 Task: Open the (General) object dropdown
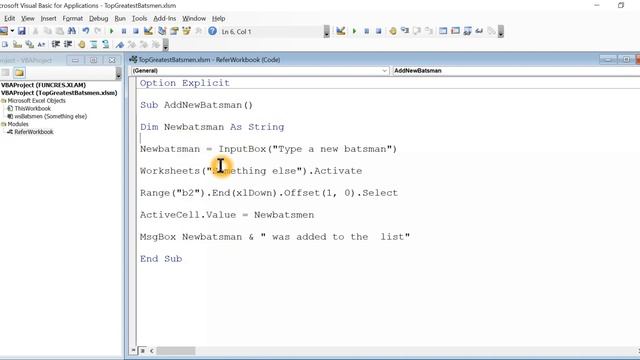click(x=260, y=71)
